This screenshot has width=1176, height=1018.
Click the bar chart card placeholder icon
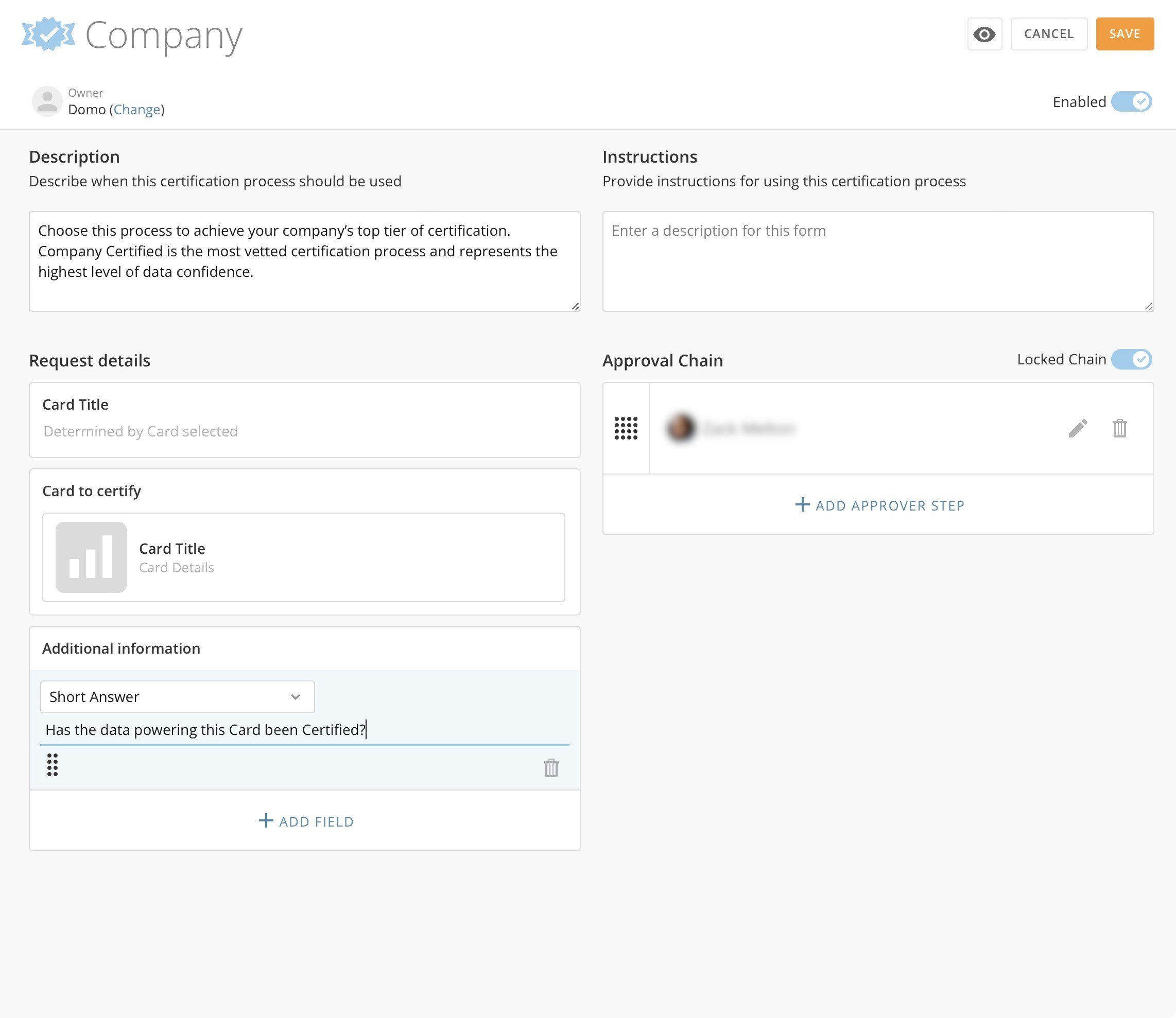point(91,557)
